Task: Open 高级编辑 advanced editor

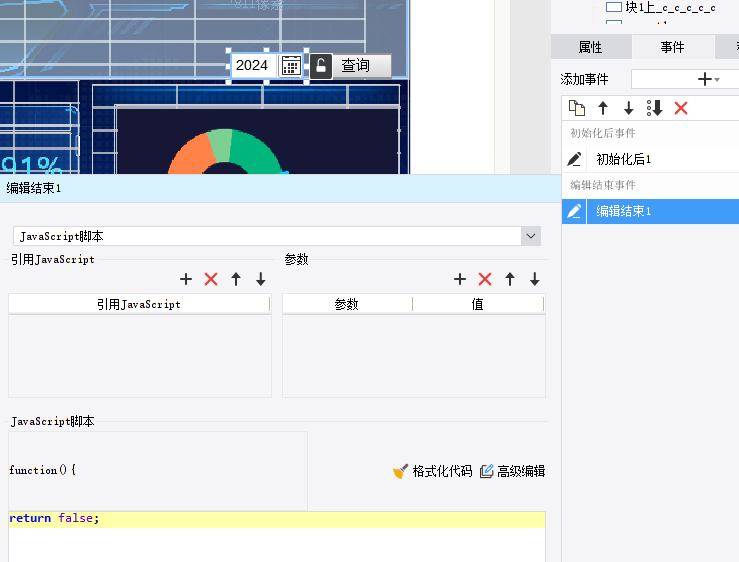Action: click(512, 471)
